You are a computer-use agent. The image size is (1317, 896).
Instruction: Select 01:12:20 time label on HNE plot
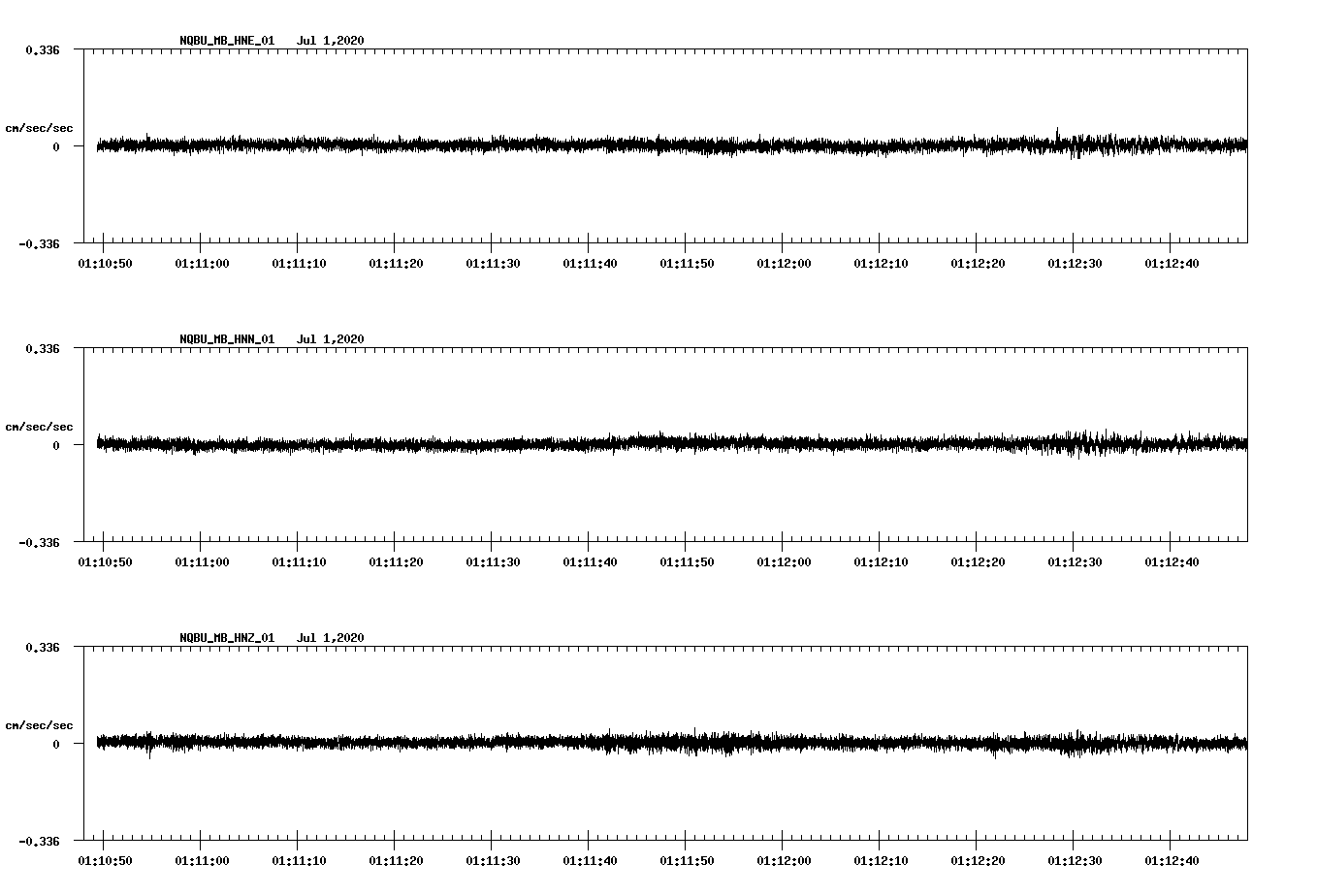[978, 264]
